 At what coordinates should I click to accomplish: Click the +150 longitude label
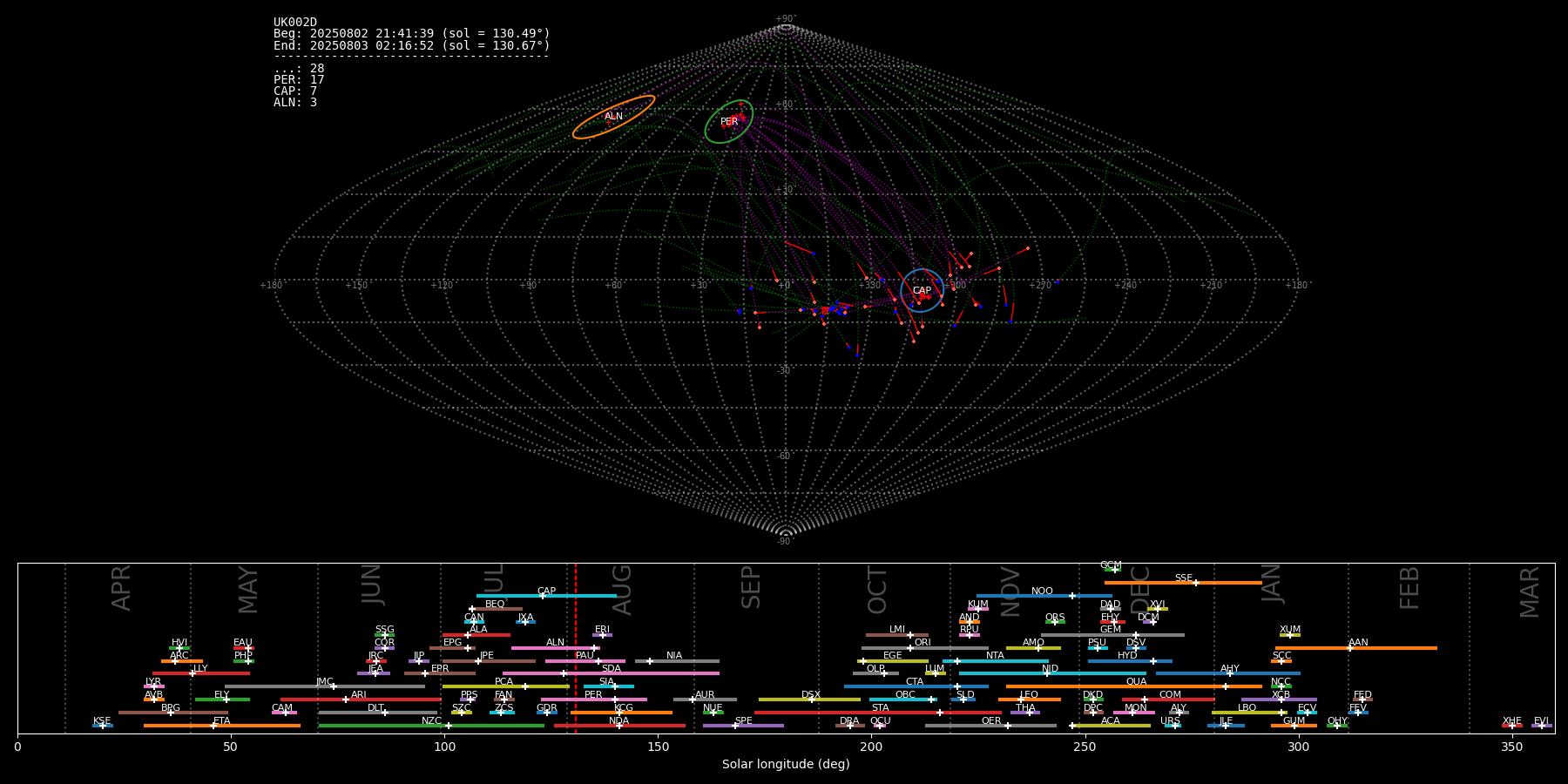click(355, 285)
